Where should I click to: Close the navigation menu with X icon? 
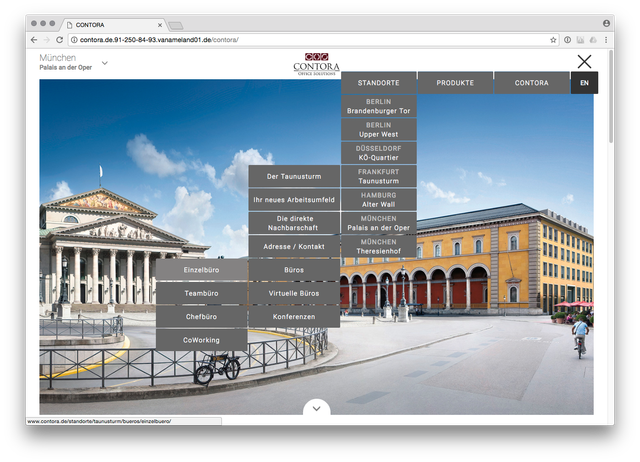pyautogui.click(x=585, y=62)
